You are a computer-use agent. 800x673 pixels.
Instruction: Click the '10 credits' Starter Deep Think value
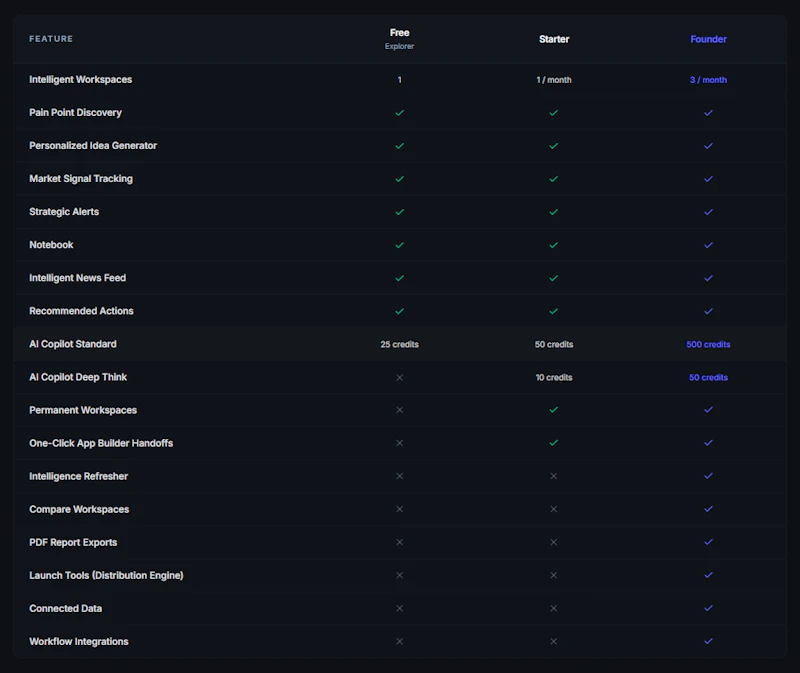click(554, 378)
